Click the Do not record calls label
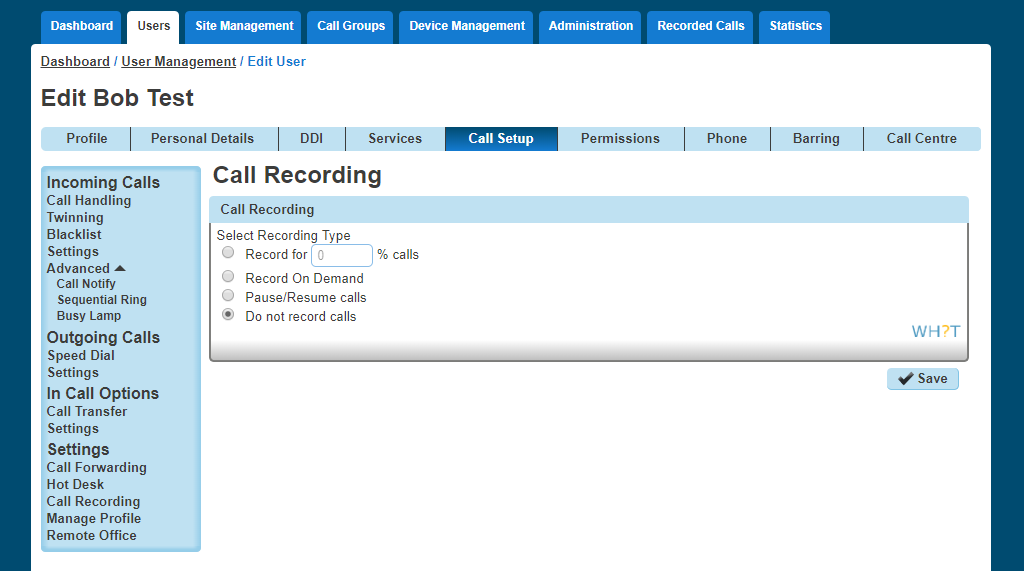Viewport: 1024px width, 571px height. [300, 316]
